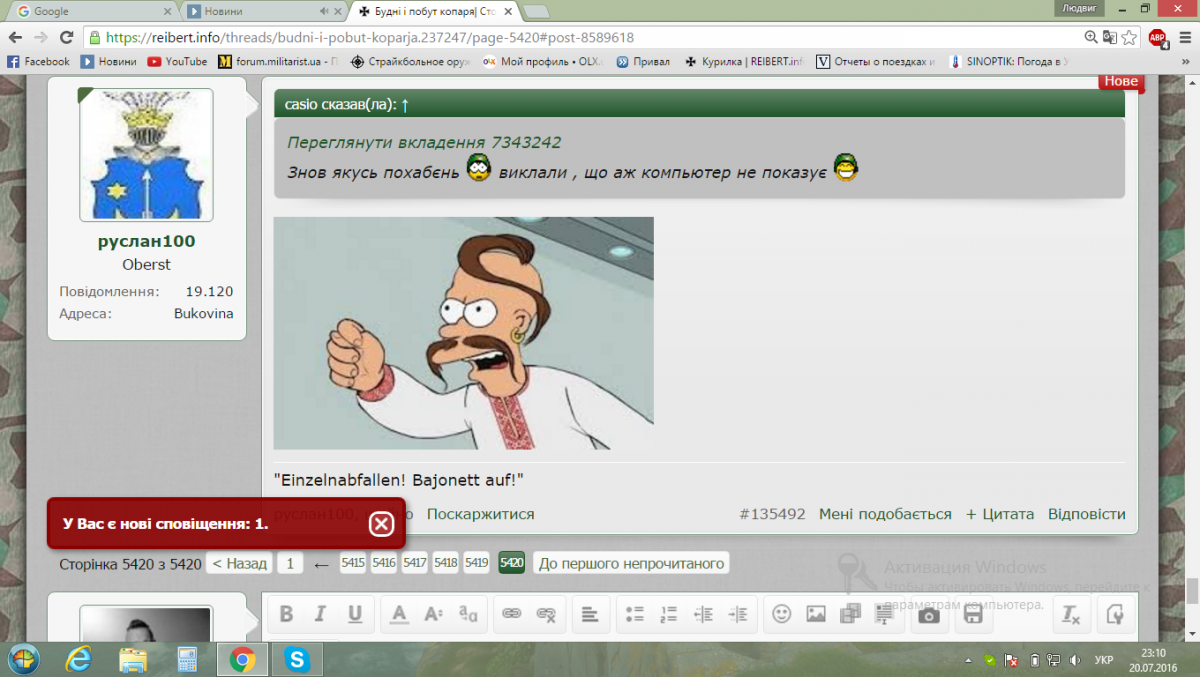The image size is (1200, 677).
Task: Reload the current page
Action: [x=66, y=37]
